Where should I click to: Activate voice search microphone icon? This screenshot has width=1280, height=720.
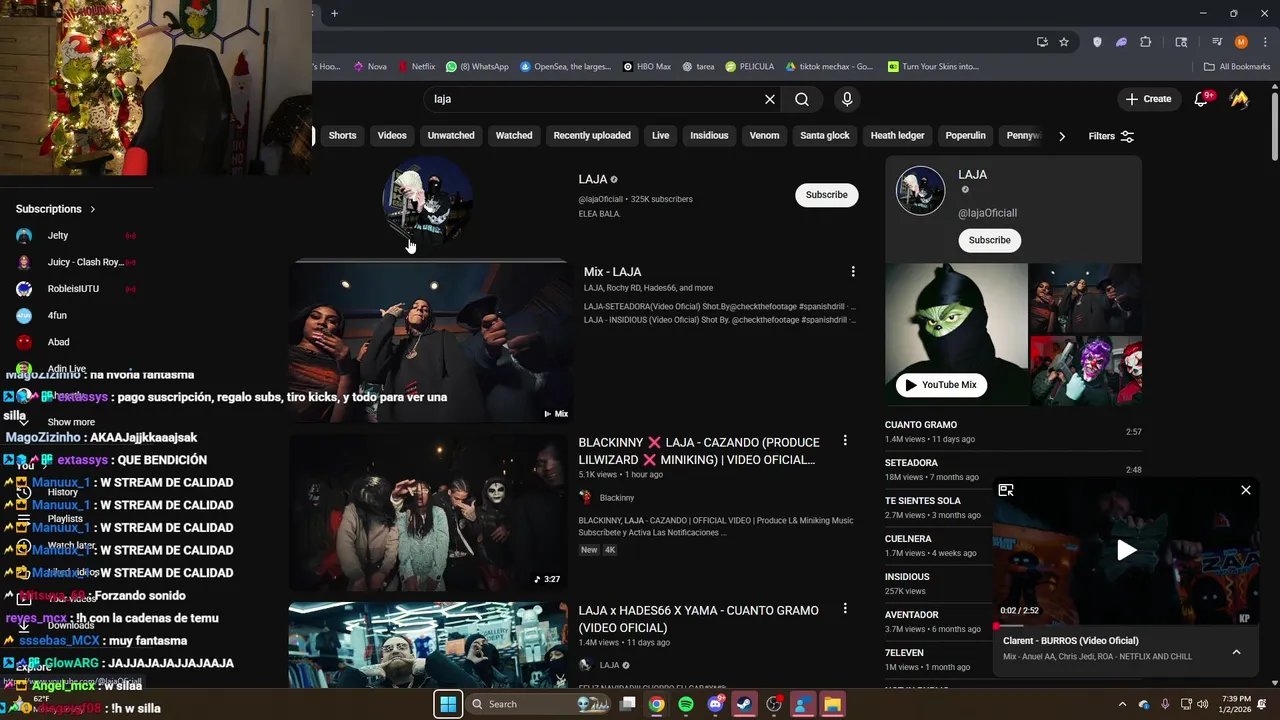pyautogui.click(x=847, y=99)
